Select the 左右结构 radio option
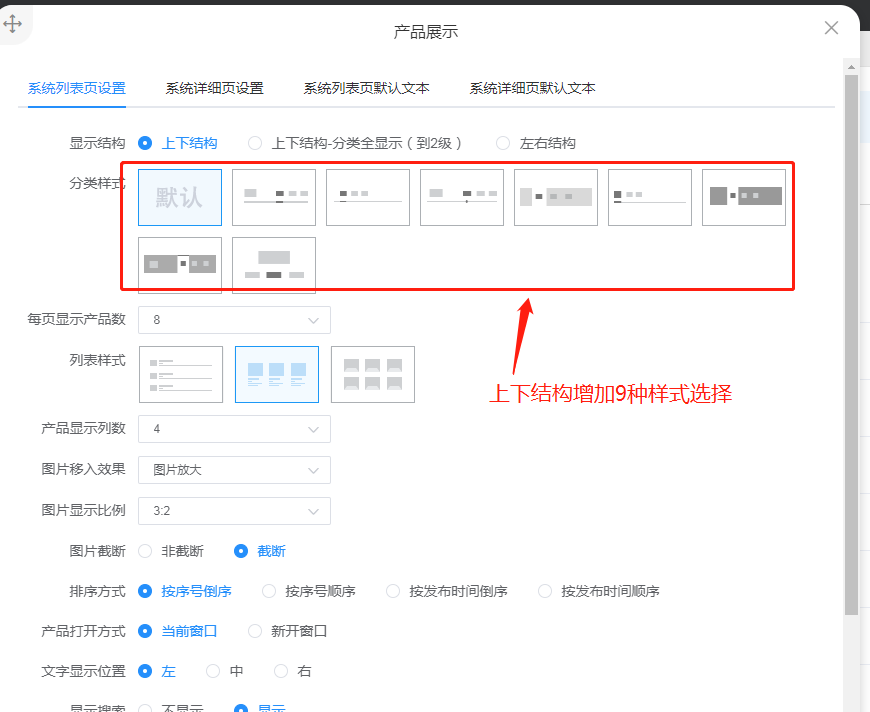The height and width of the screenshot is (712, 870). click(503, 143)
